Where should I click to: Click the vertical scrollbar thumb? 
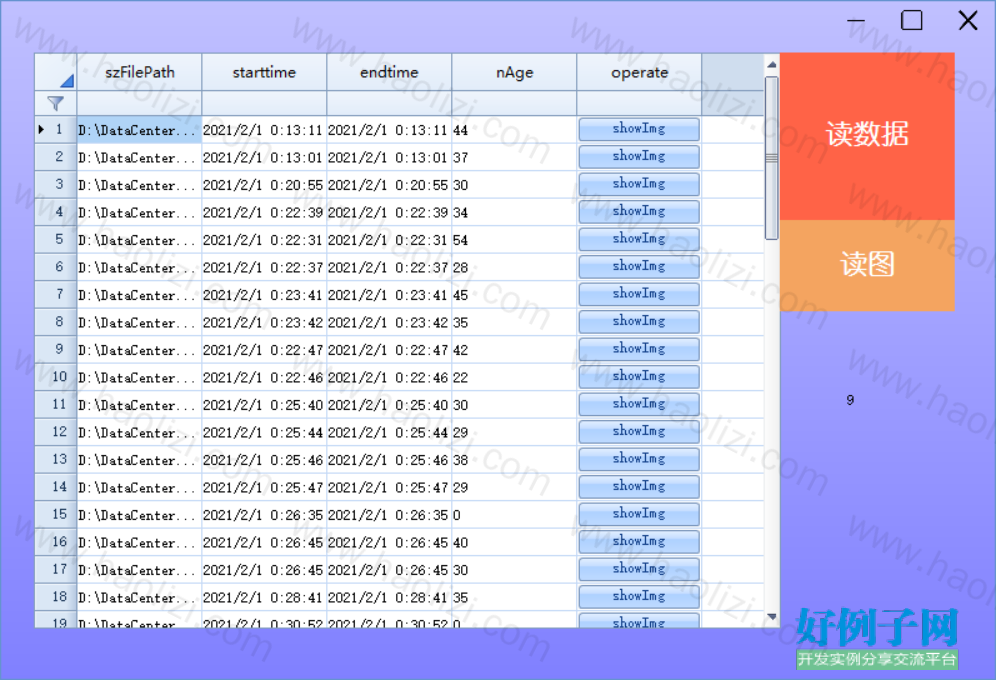[772, 158]
